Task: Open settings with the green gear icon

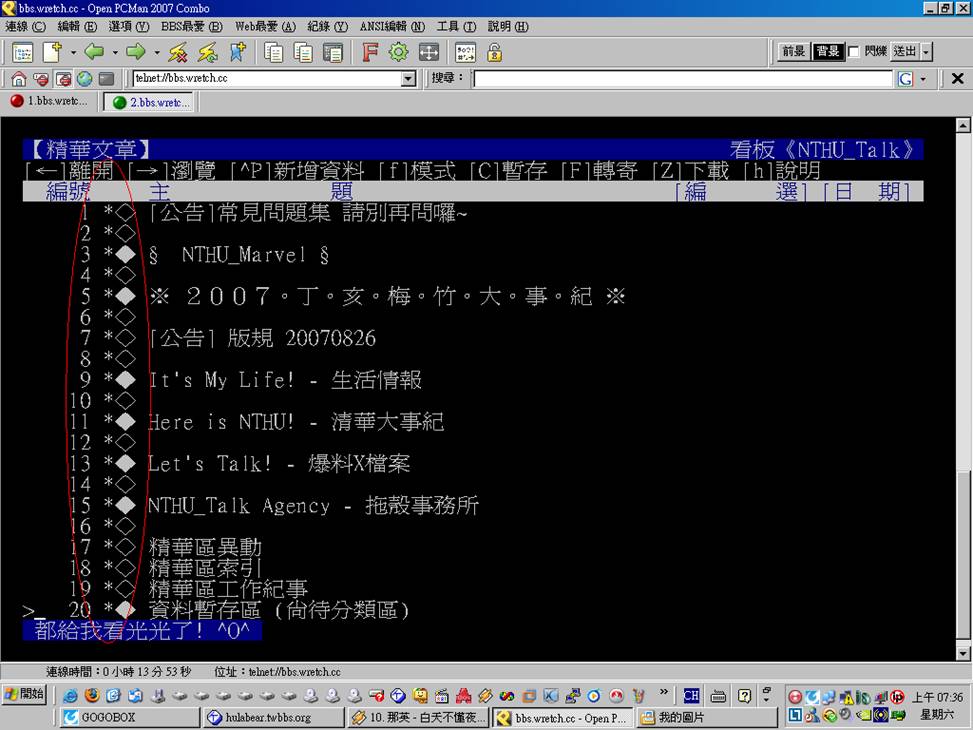Action: (x=398, y=52)
